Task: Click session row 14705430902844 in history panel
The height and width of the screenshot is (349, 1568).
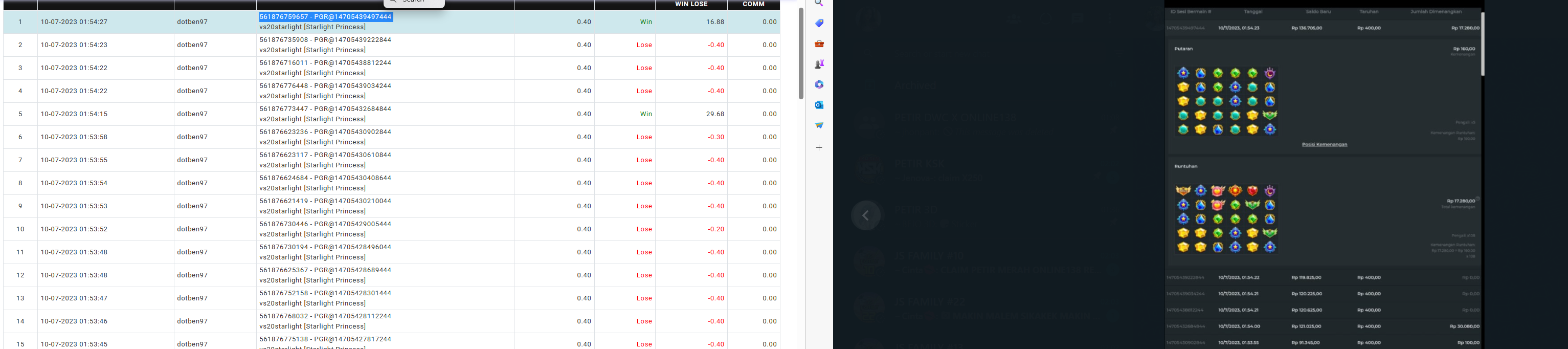Action: tap(1323, 342)
